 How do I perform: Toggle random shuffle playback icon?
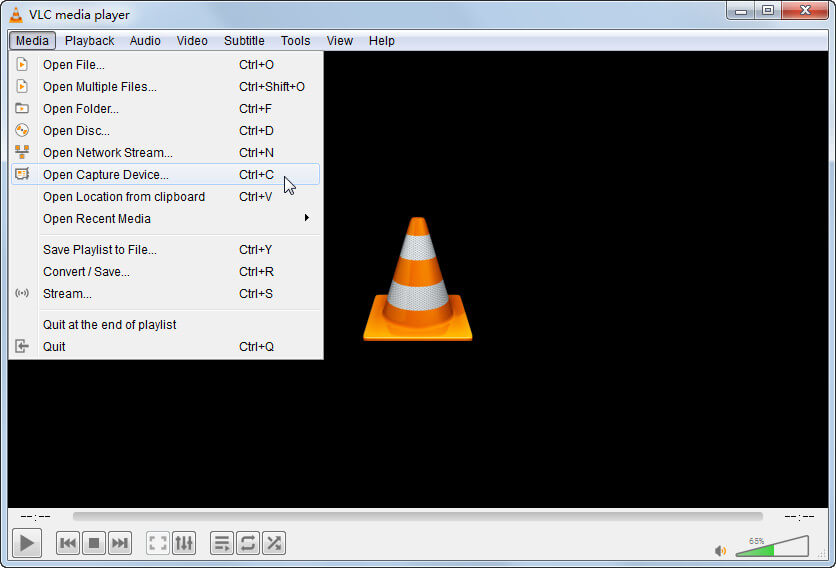click(x=274, y=543)
